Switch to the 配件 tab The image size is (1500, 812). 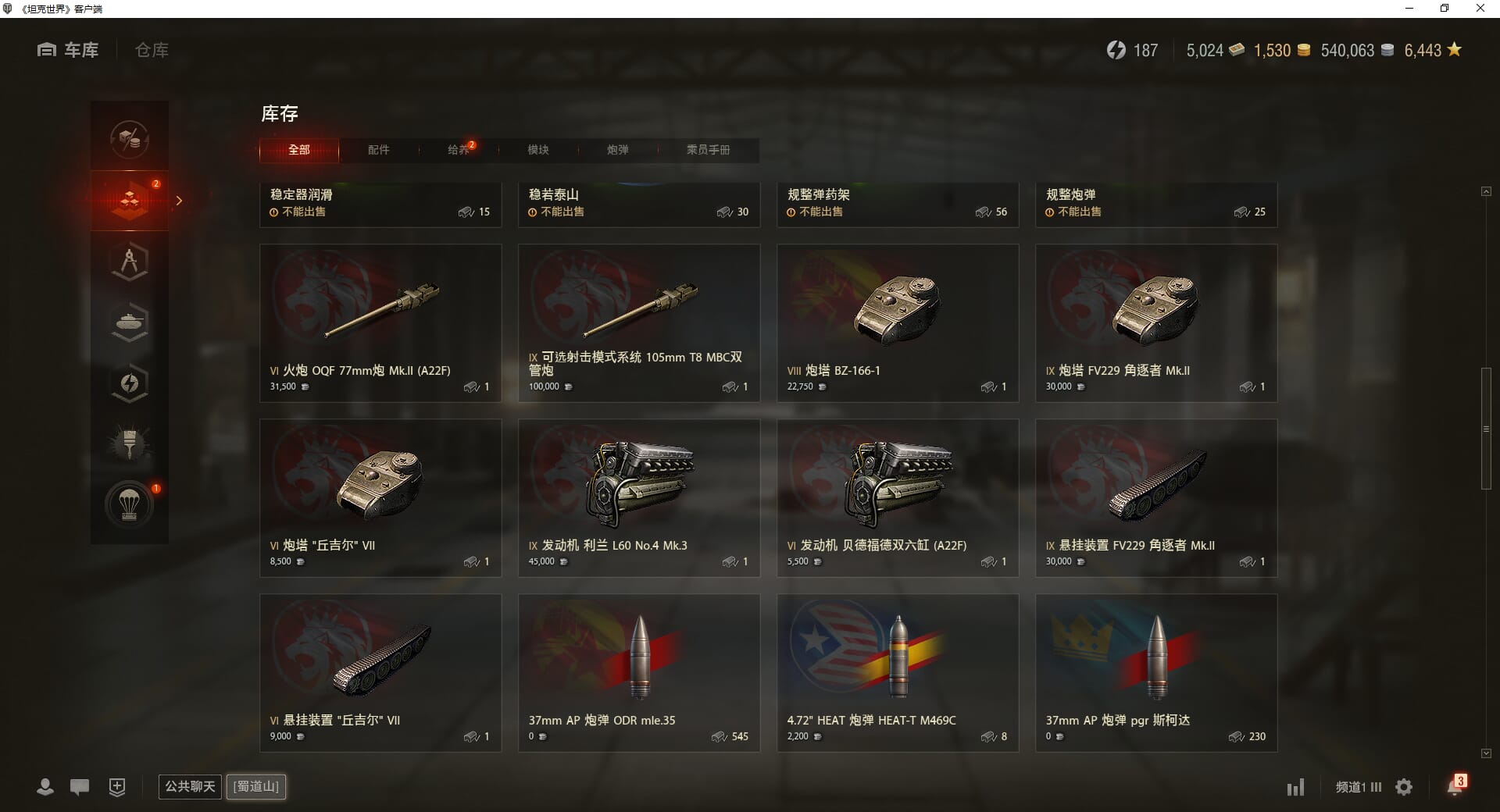coord(379,150)
